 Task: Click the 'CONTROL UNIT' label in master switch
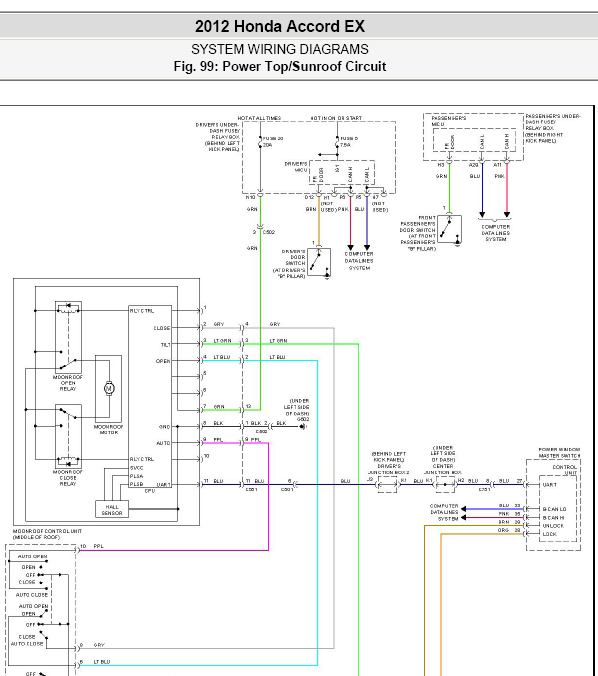coord(564,470)
